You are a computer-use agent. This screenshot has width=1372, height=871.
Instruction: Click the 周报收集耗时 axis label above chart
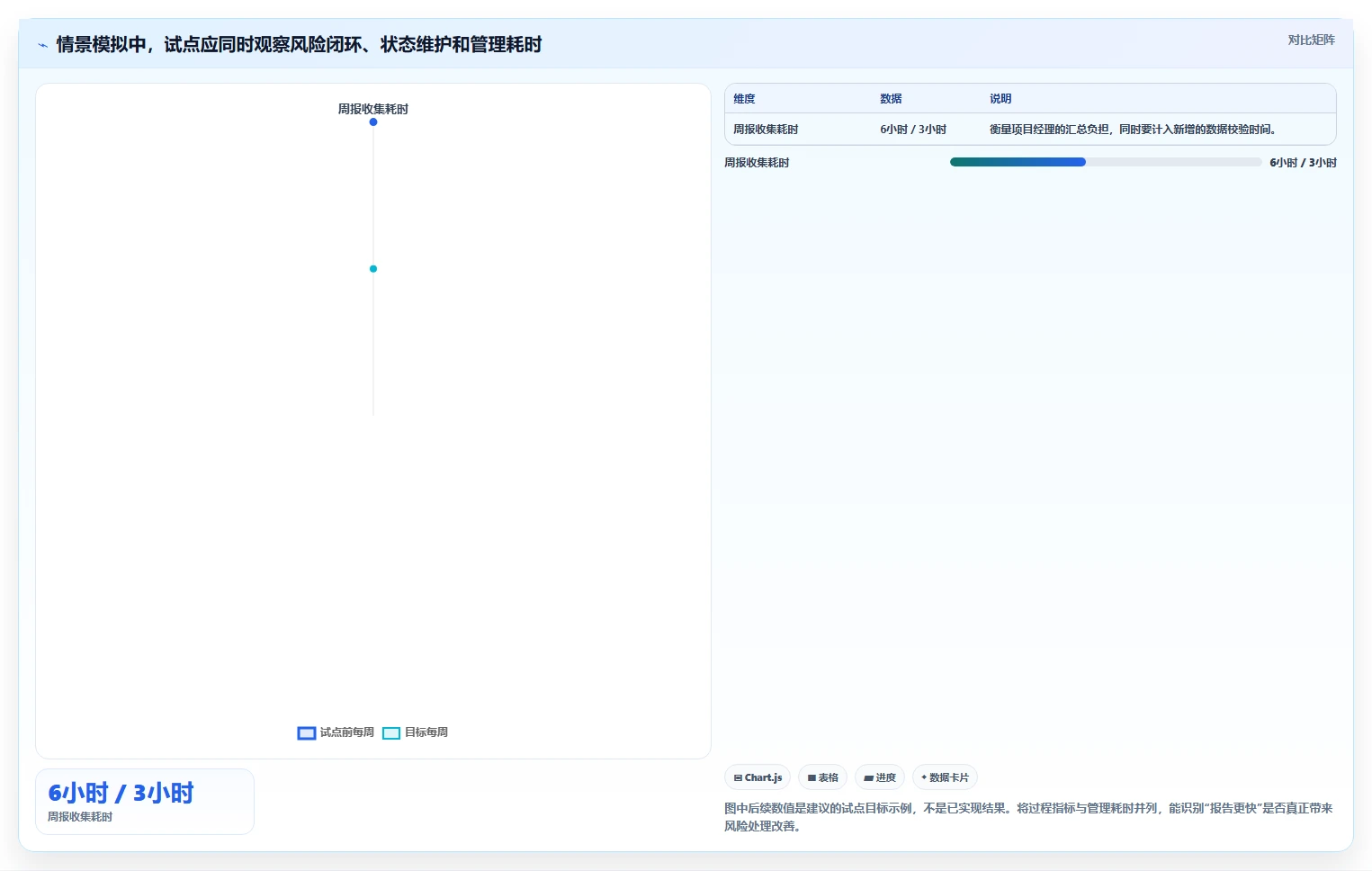pyautogui.click(x=373, y=109)
